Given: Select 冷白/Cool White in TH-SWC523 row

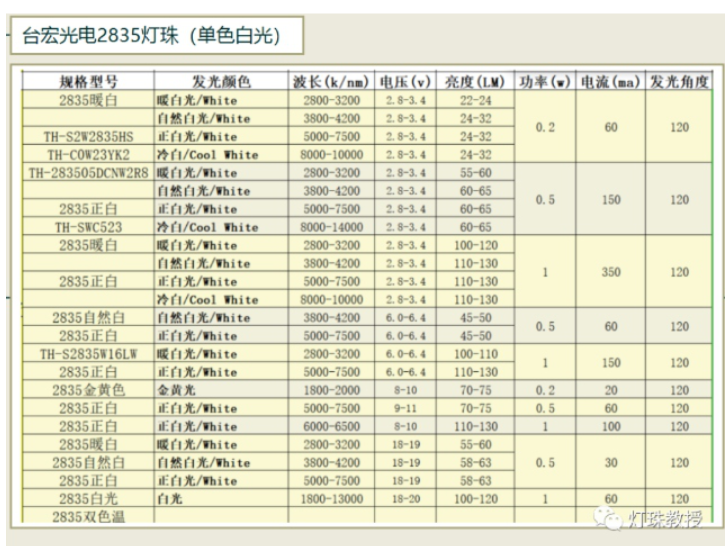Looking at the screenshot, I should pos(207,227).
